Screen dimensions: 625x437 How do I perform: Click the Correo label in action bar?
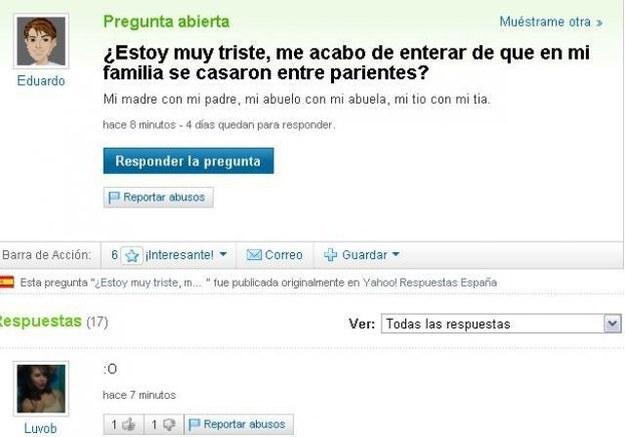coord(283,255)
